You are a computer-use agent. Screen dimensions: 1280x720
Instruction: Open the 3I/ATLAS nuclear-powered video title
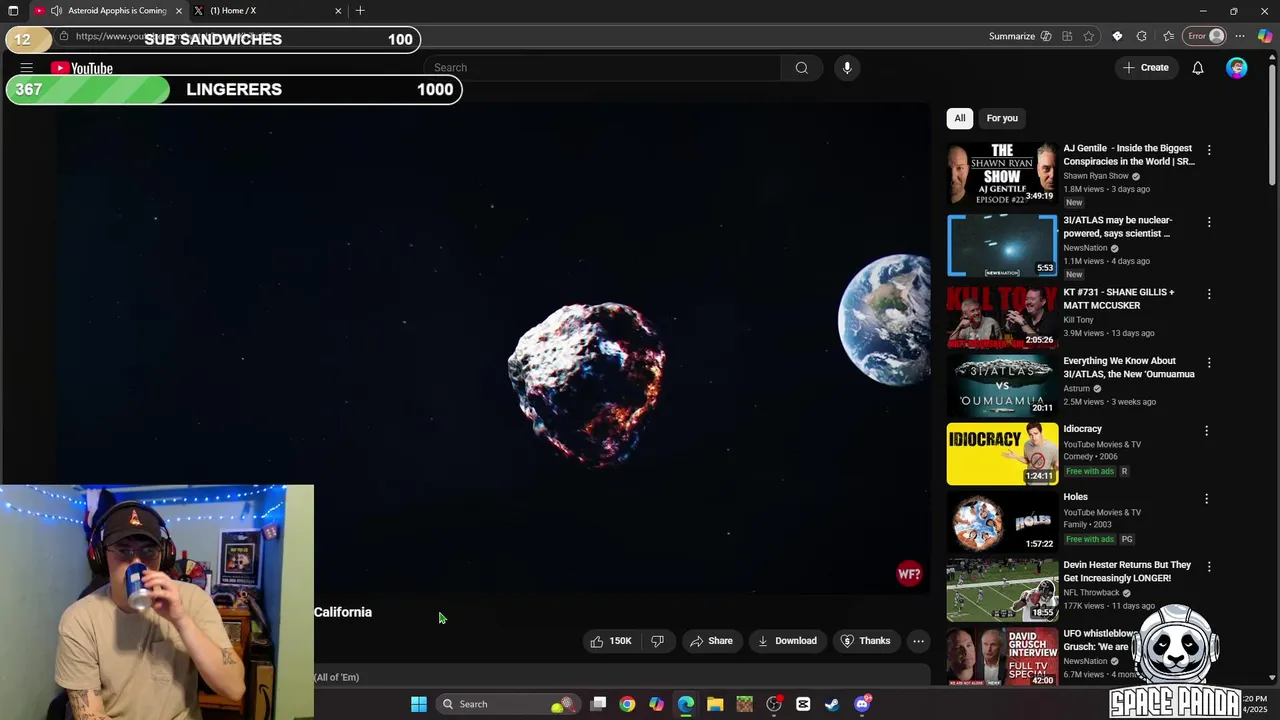click(1118, 227)
